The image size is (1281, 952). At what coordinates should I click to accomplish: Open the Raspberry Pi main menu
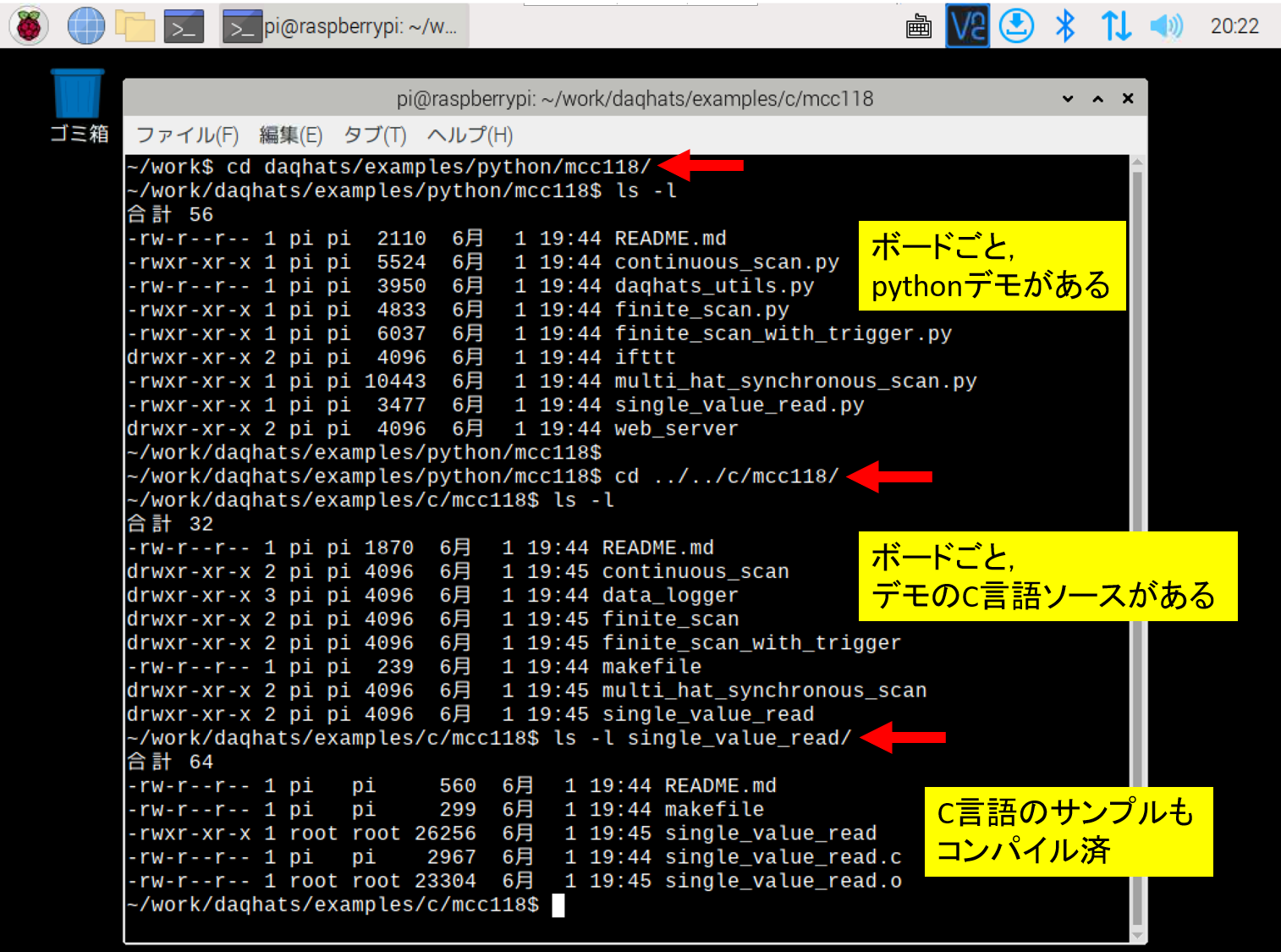point(29,26)
